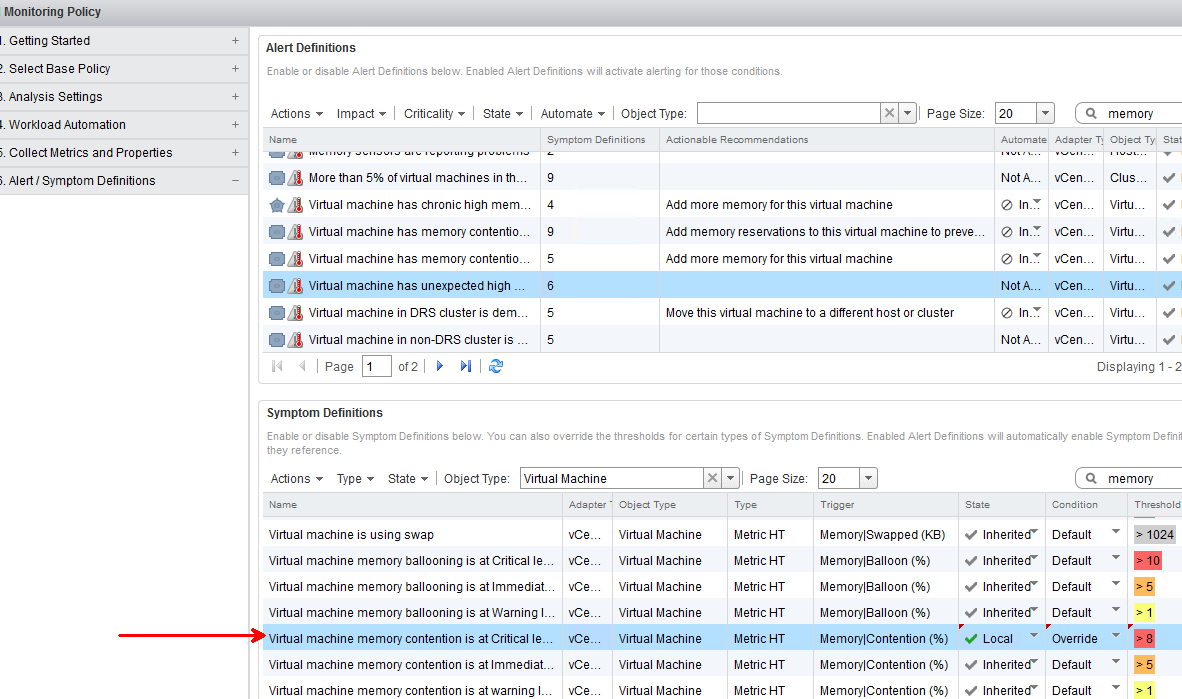Click the last page arrow icon
Viewport: 1182px width, 699px height.
click(465, 366)
